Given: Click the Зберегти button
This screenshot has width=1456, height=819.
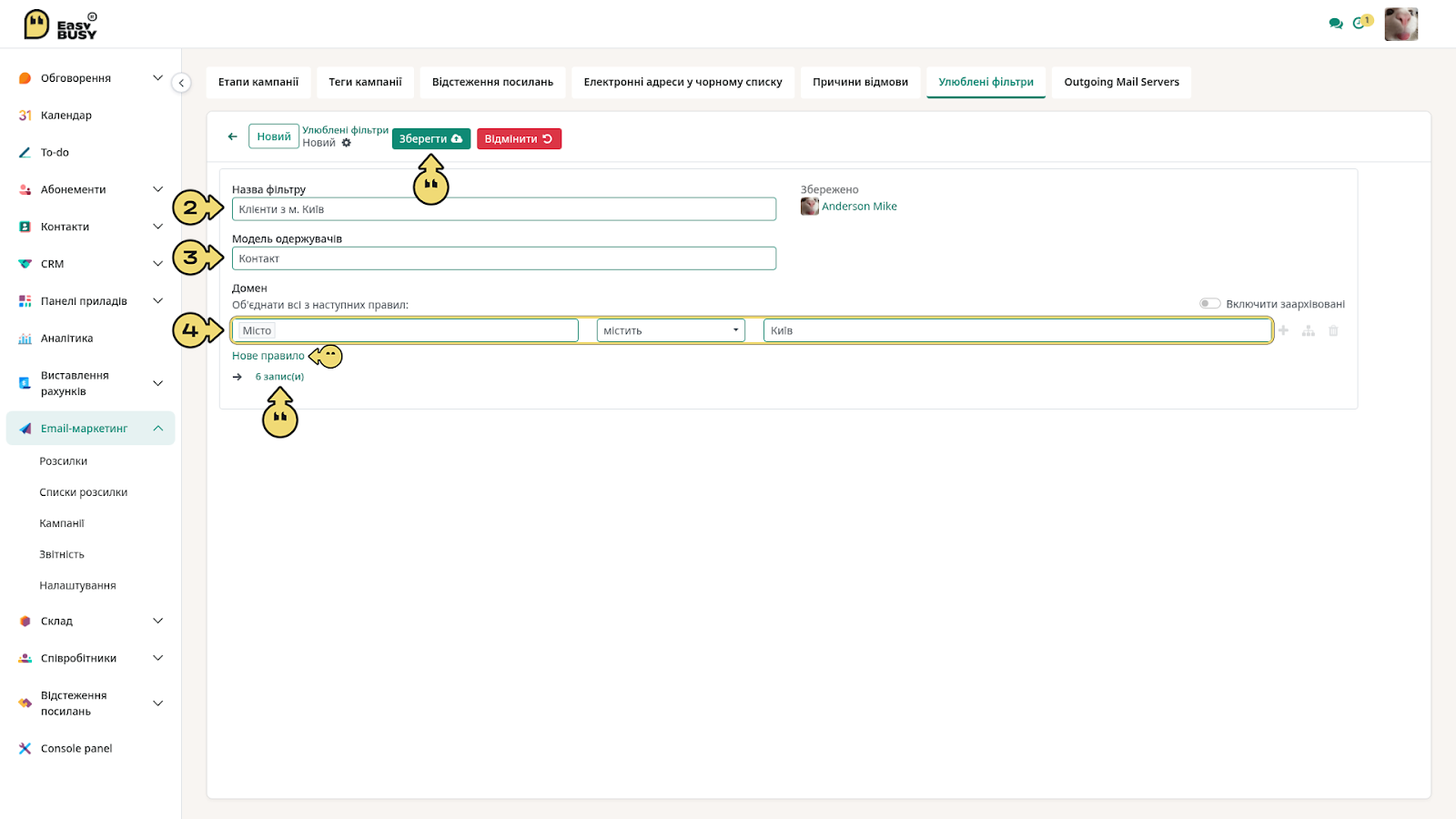Looking at the screenshot, I should pyautogui.click(x=431, y=139).
